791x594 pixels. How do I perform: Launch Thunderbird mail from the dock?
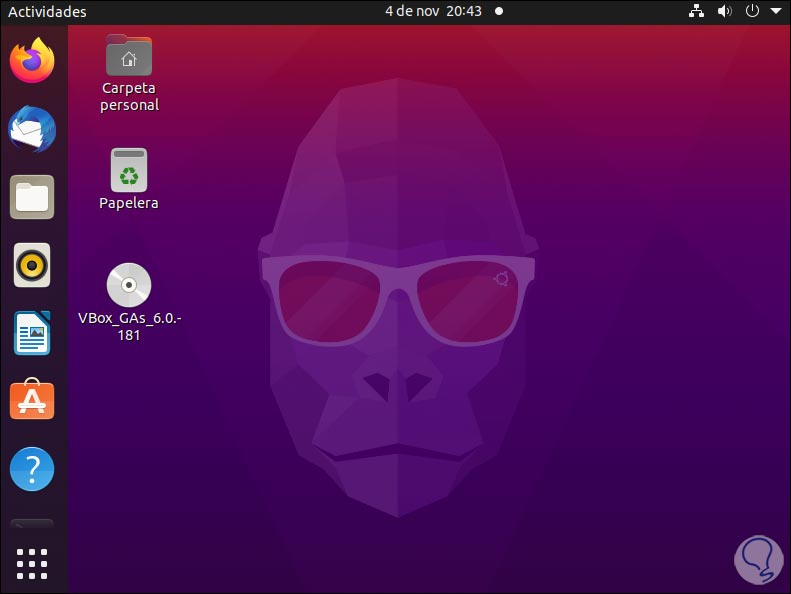click(32, 129)
